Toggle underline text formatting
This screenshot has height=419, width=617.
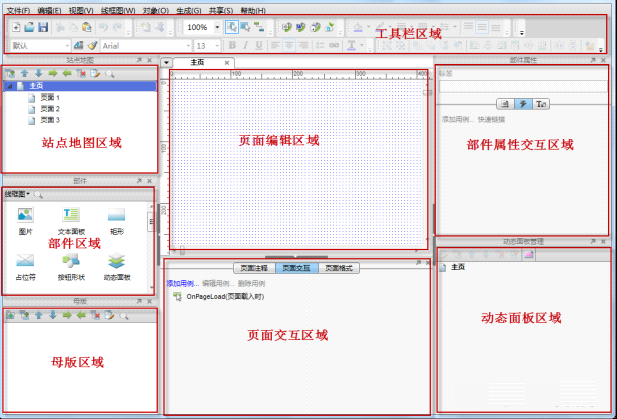pos(259,46)
